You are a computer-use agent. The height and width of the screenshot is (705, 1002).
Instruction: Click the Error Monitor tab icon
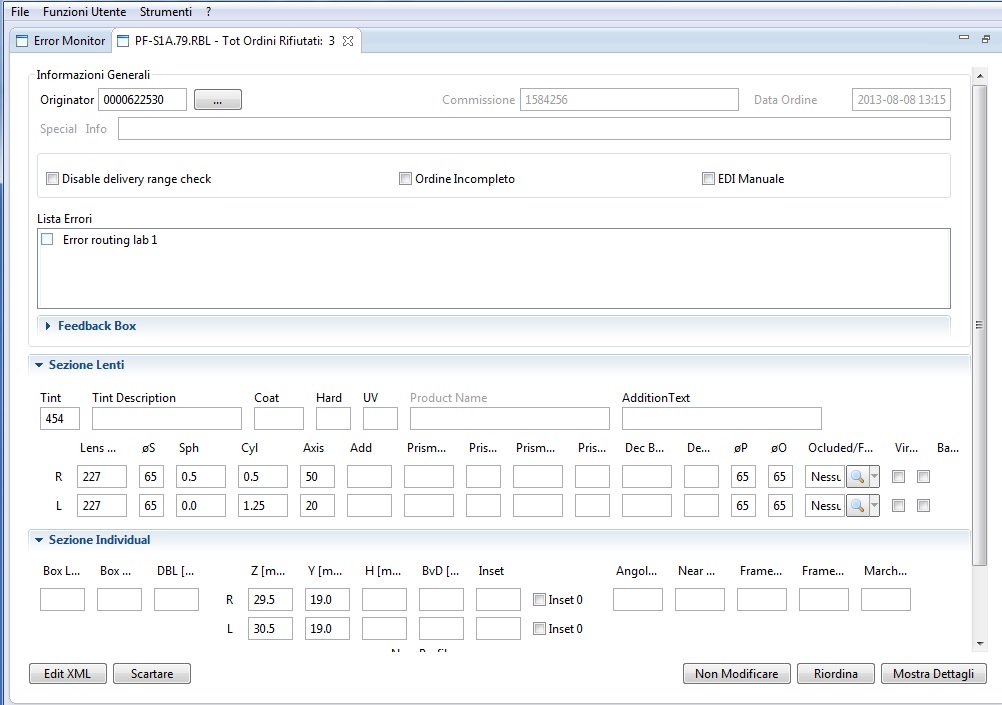[22, 41]
